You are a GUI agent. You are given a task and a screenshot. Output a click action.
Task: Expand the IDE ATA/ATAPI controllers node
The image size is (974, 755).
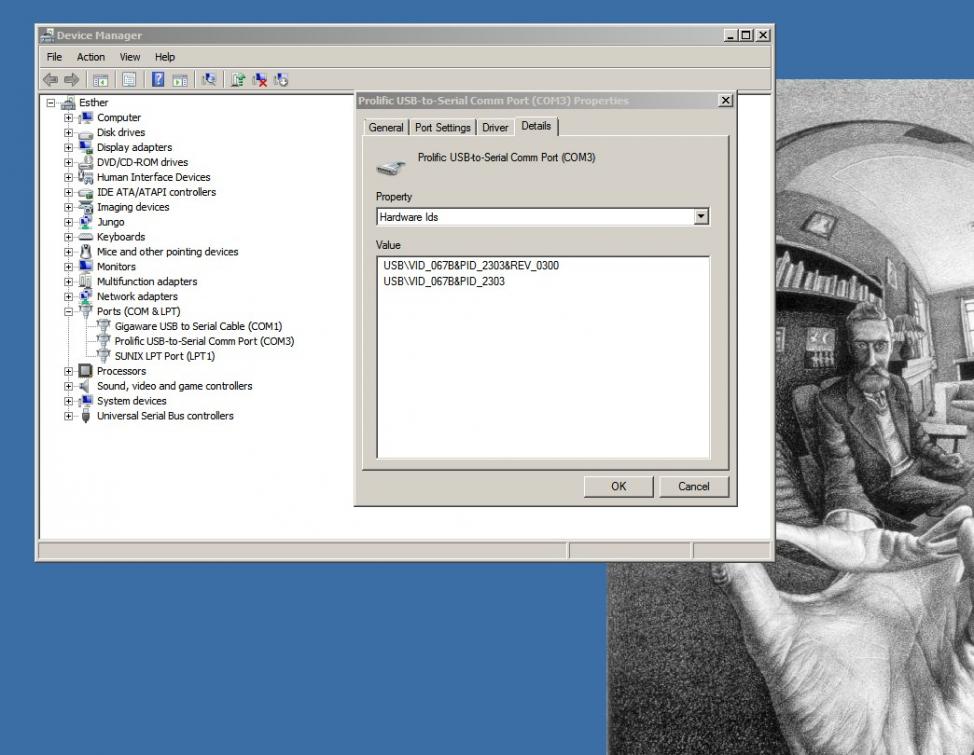68,192
